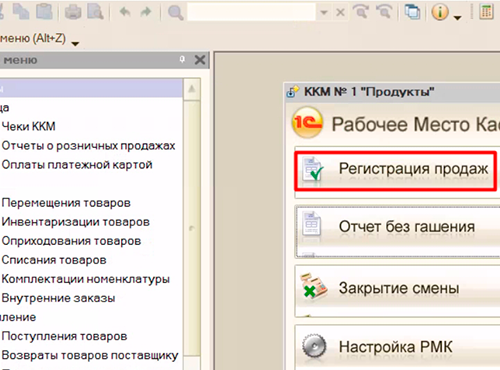The width and height of the screenshot is (500, 370).
Task: Click the Отчет без гашения button
Action: coord(398,232)
